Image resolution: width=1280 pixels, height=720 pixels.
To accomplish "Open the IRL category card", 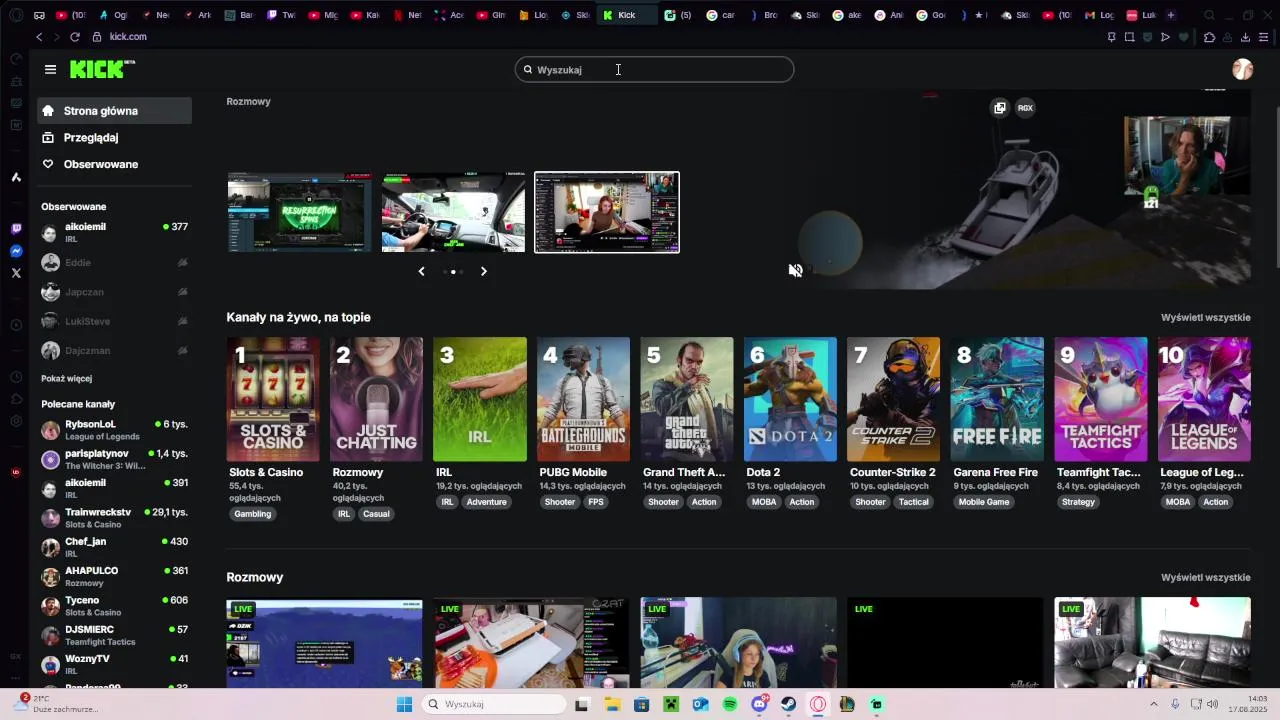I will click(480, 399).
